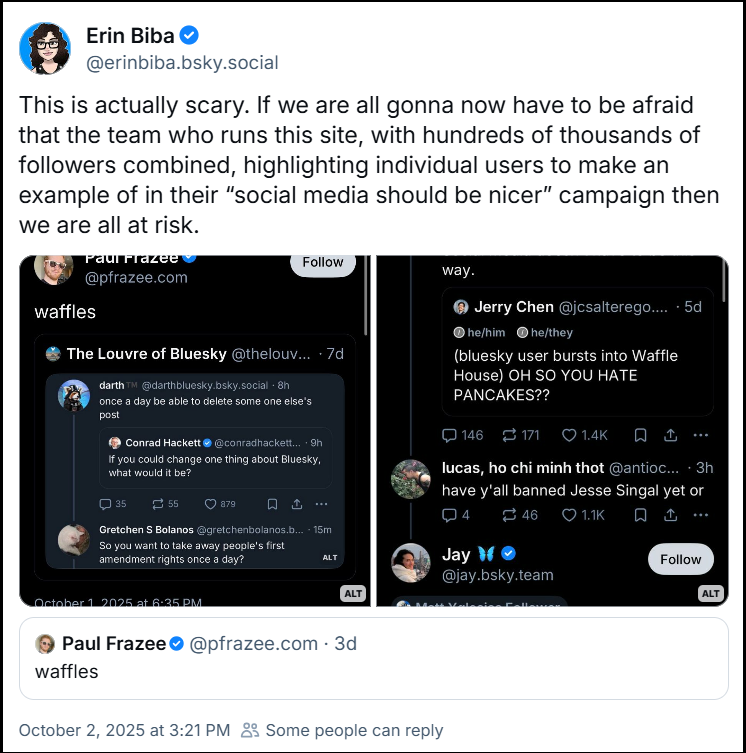The image size is (746, 753).
Task: Click the repost icon showing 171
Action: click(508, 435)
